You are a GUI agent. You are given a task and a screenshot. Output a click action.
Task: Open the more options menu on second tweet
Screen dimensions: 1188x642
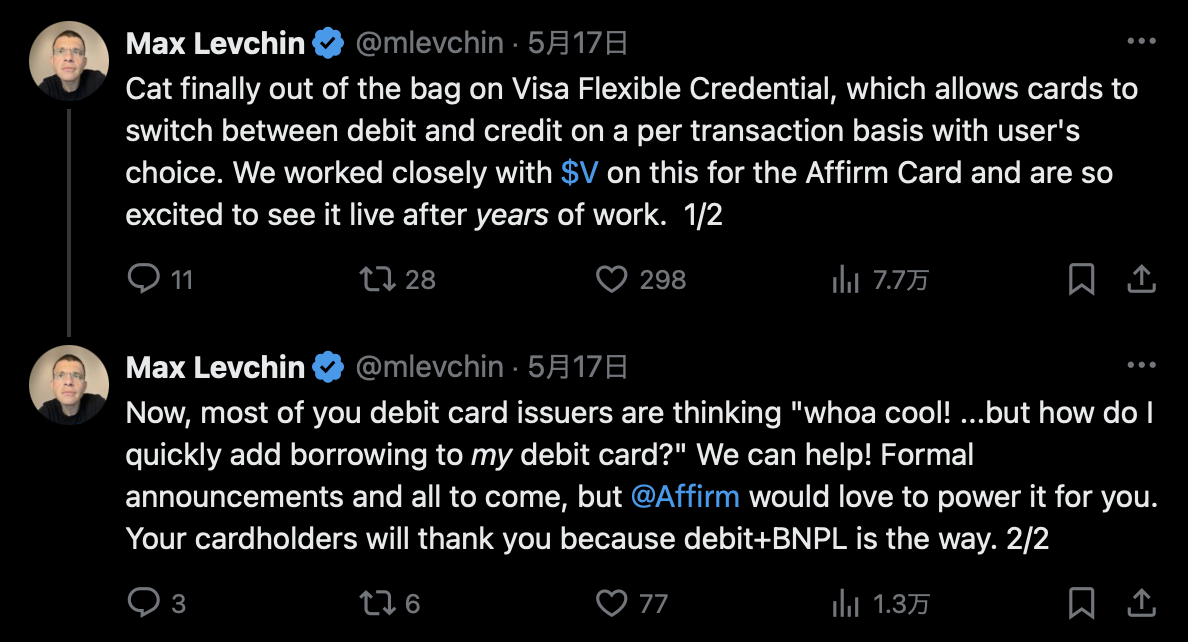(1140, 365)
